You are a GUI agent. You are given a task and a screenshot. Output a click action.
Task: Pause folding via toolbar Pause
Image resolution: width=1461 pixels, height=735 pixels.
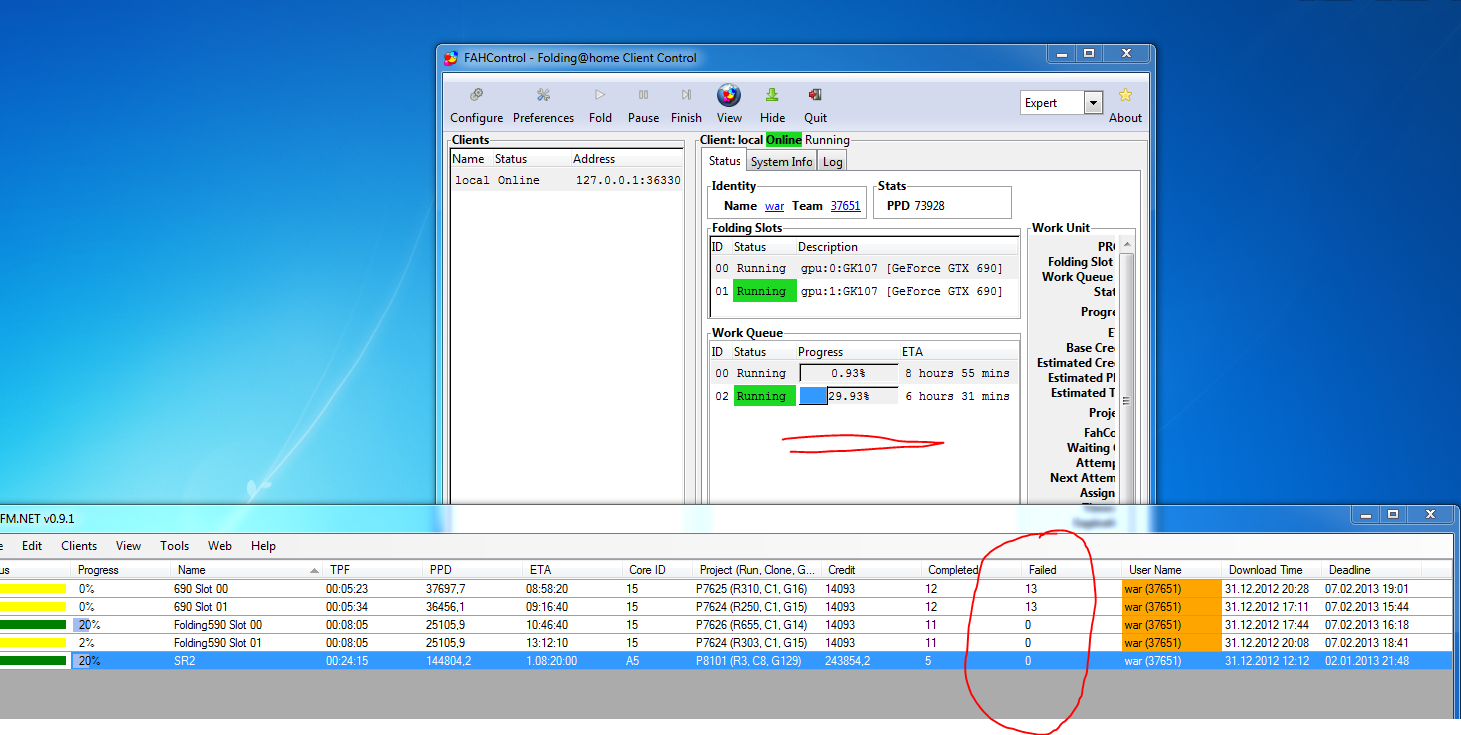pyautogui.click(x=643, y=105)
